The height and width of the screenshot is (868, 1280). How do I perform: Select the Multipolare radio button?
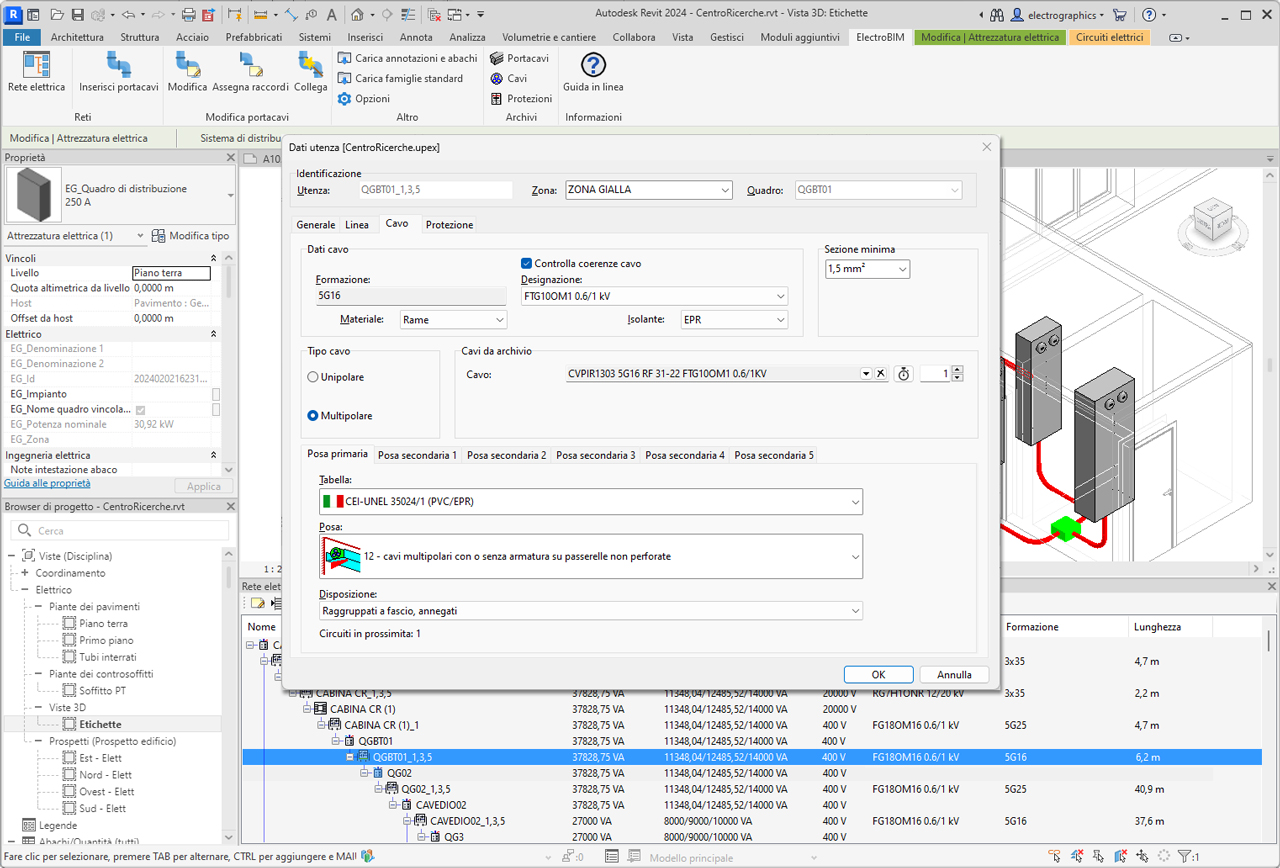[x=313, y=415]
